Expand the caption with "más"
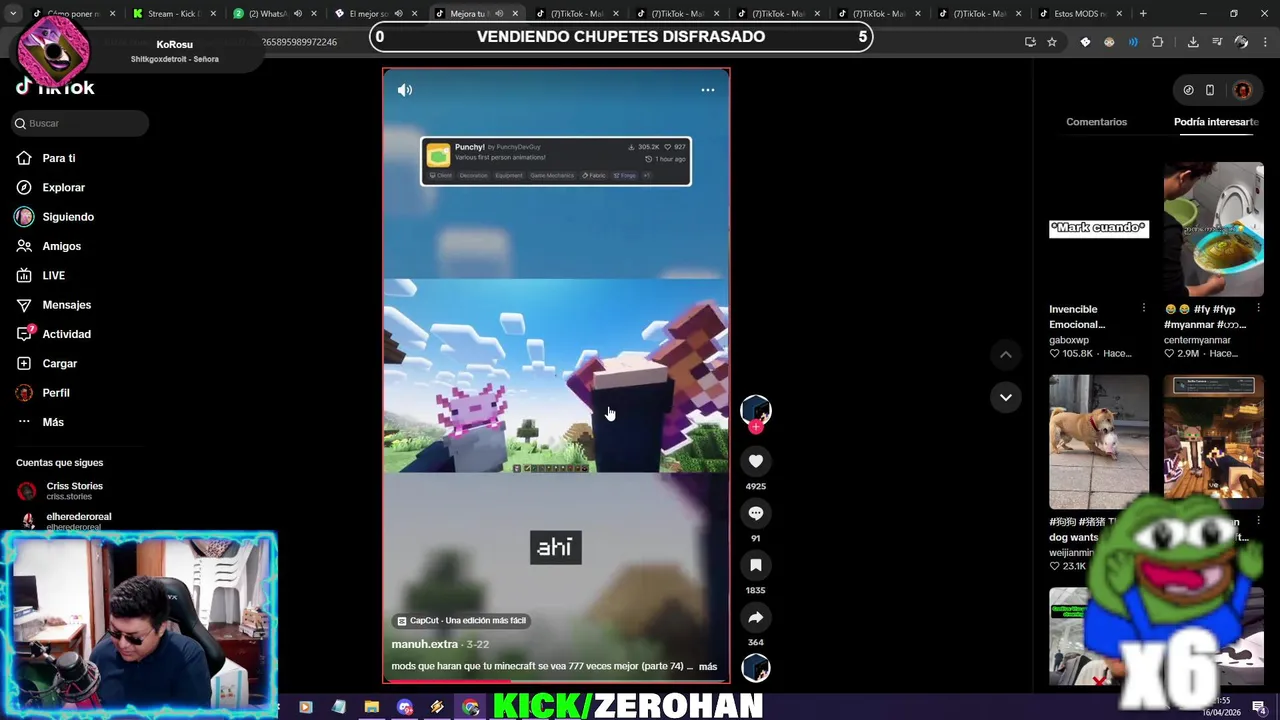The width and height of the screenshot is (1280, 720). pos(708,666)
